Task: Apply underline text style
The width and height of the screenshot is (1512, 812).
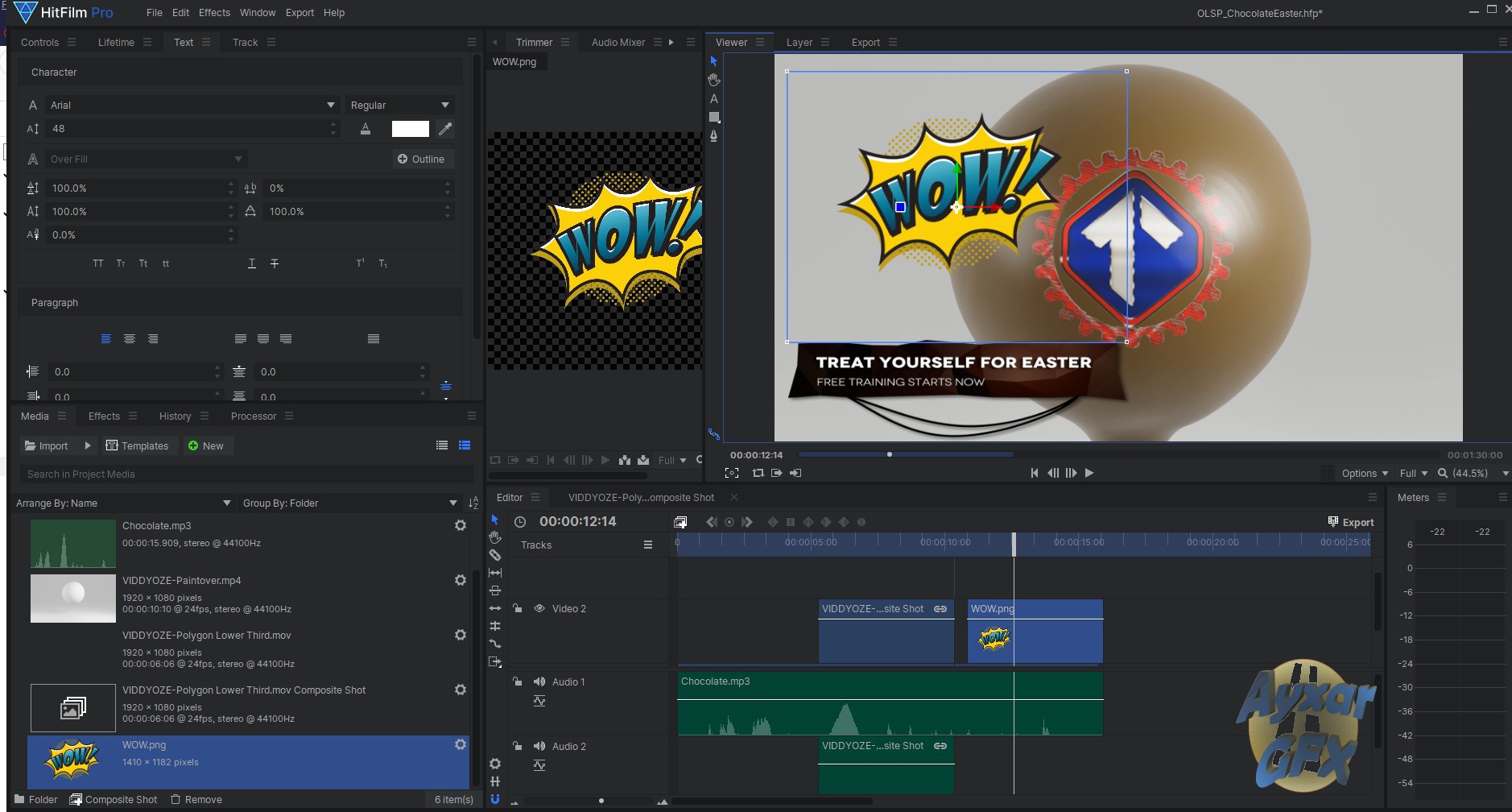Action: point(252,263)
